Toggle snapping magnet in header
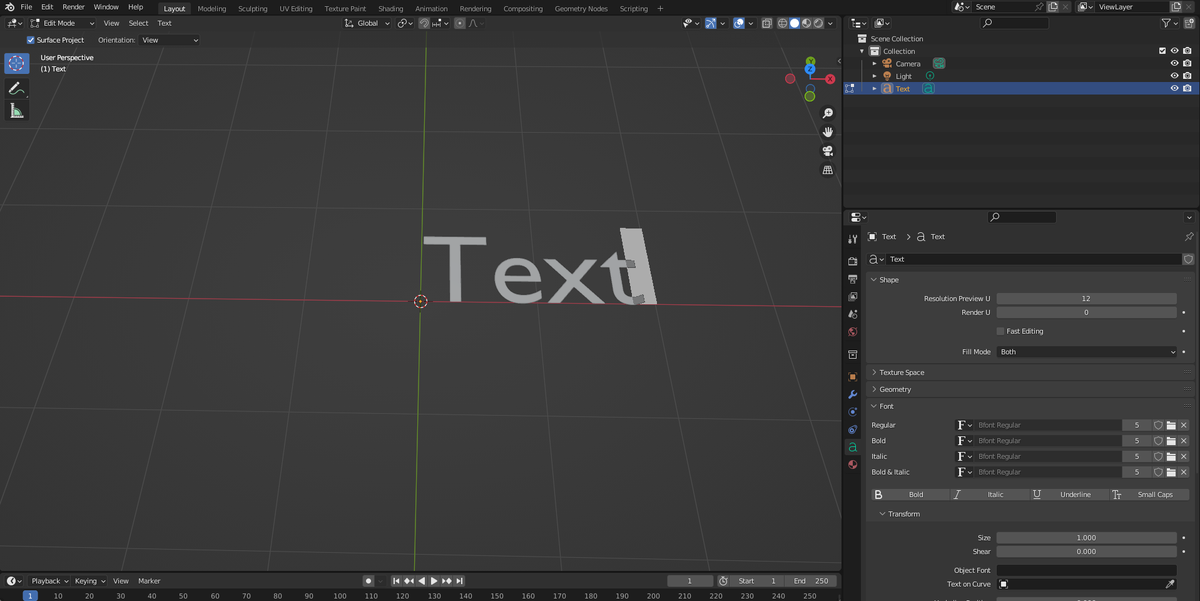Screen dimensions: 1200x601 point(424,23)
